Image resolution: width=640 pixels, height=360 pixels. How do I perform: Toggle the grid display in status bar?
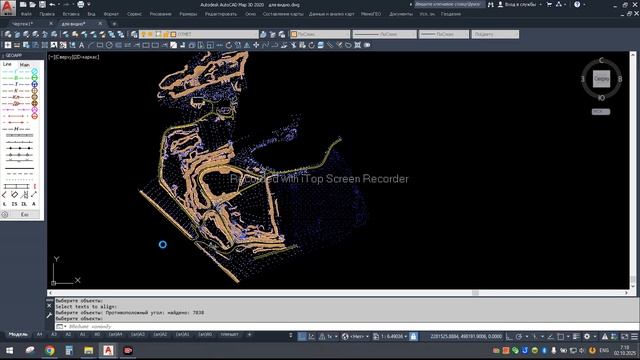pyautogui.click(x=302, y=337)
